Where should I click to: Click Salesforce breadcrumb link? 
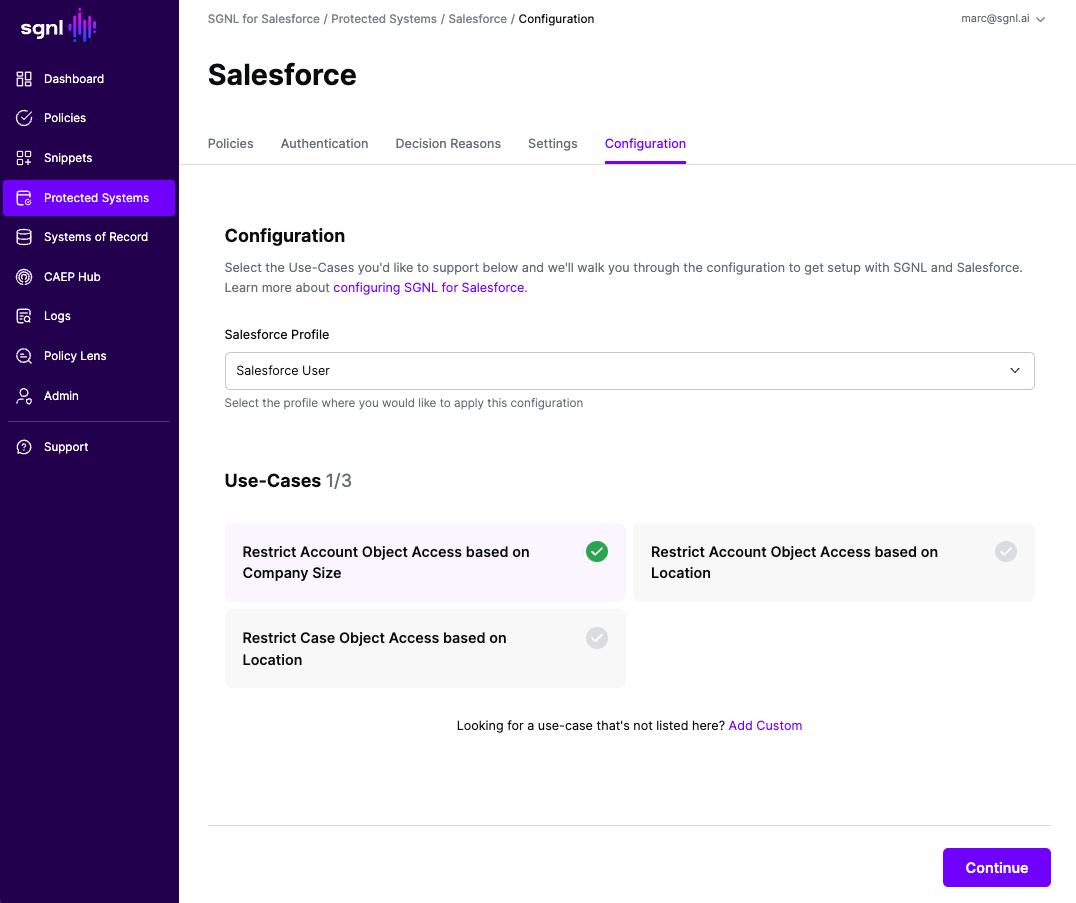tap(478, 19)
